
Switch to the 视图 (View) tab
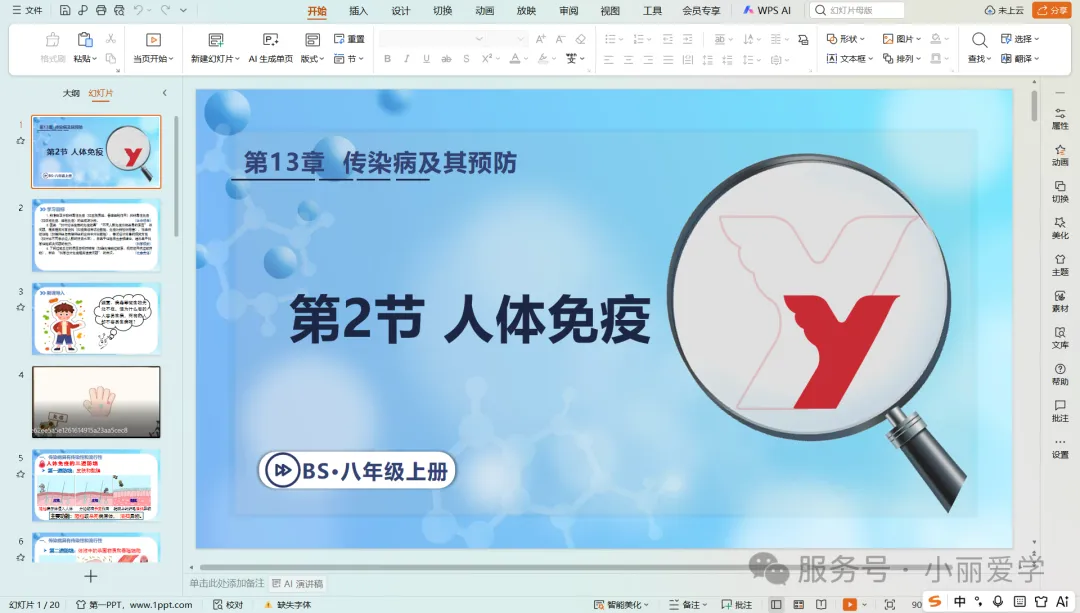(x=610, y=10)
